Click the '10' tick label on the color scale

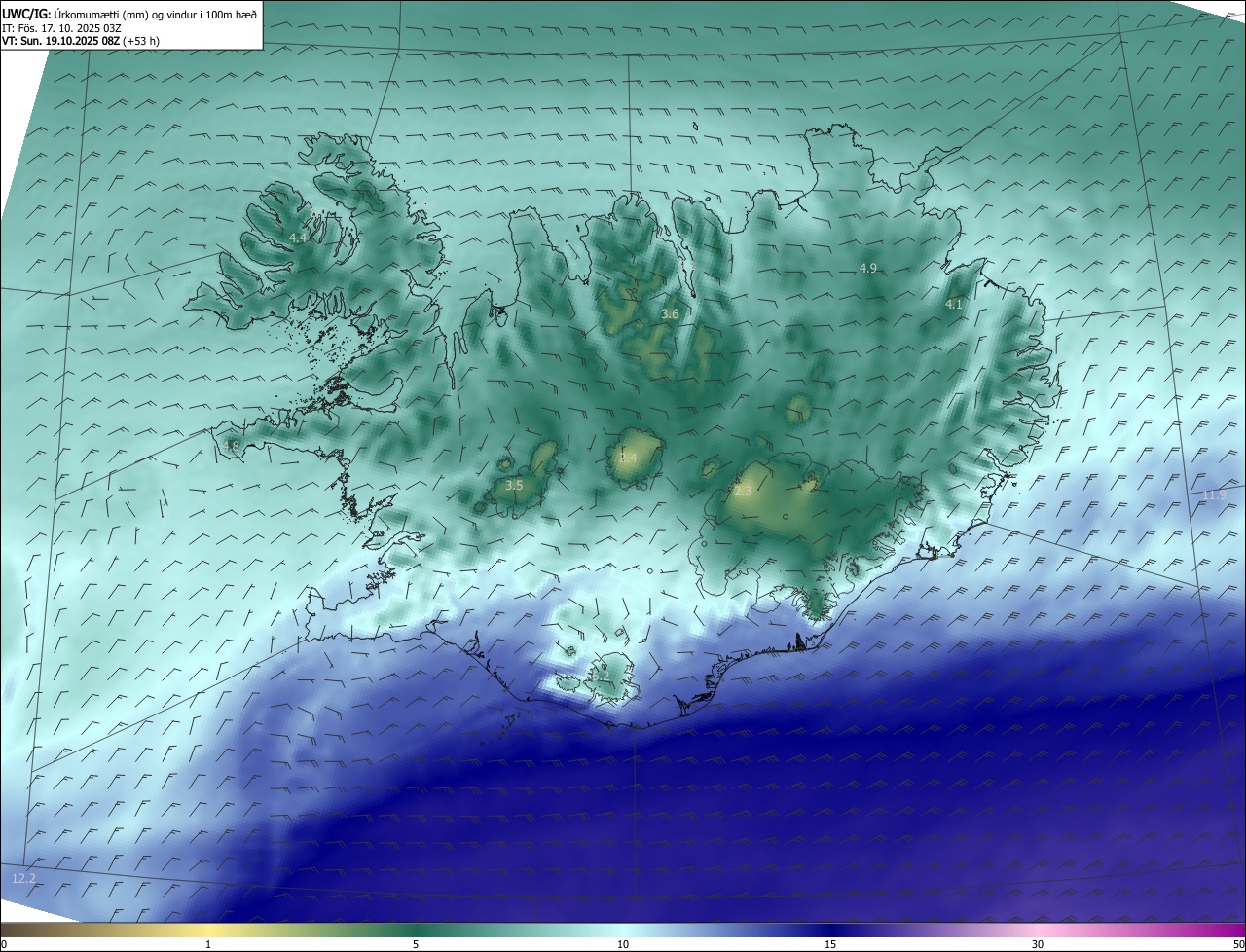pos(623,944)
